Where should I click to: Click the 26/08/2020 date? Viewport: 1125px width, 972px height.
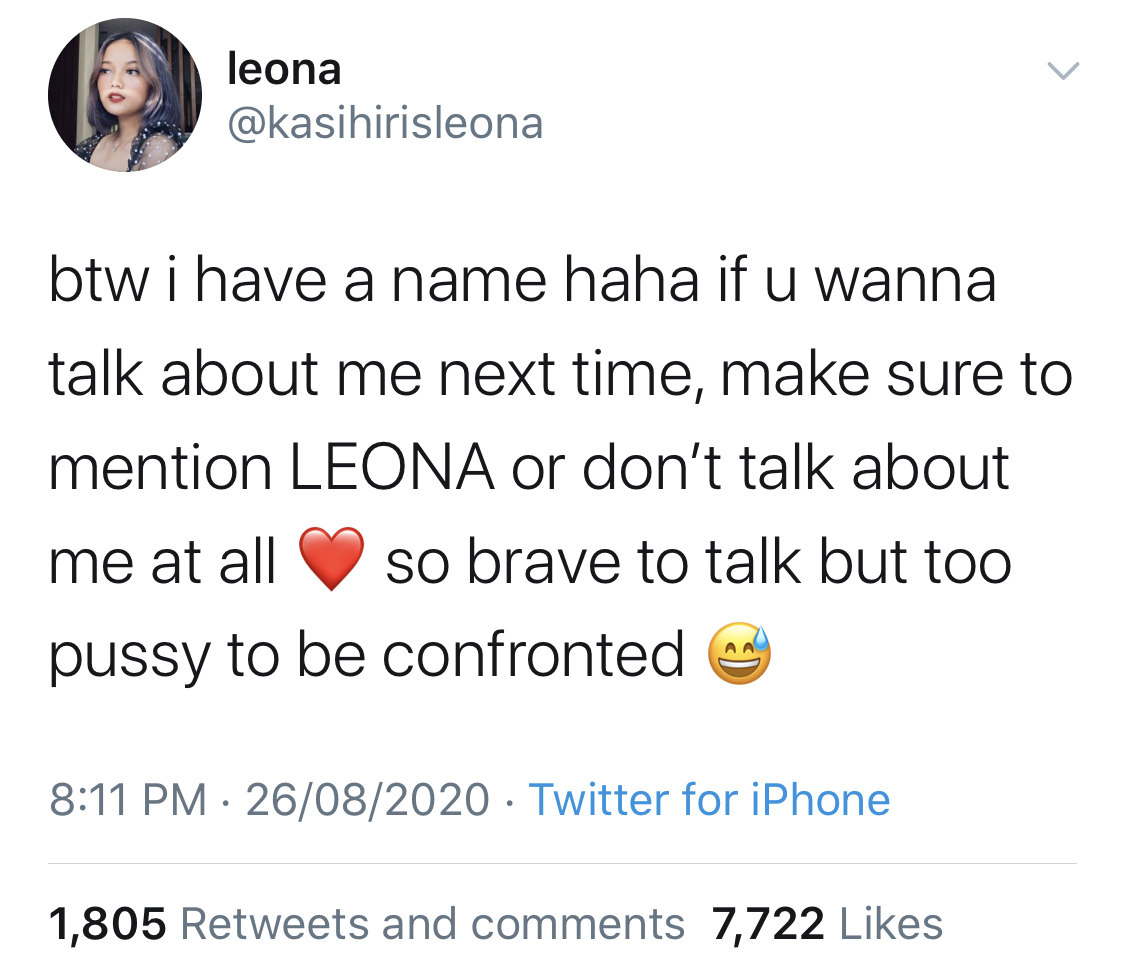(367, 799)
